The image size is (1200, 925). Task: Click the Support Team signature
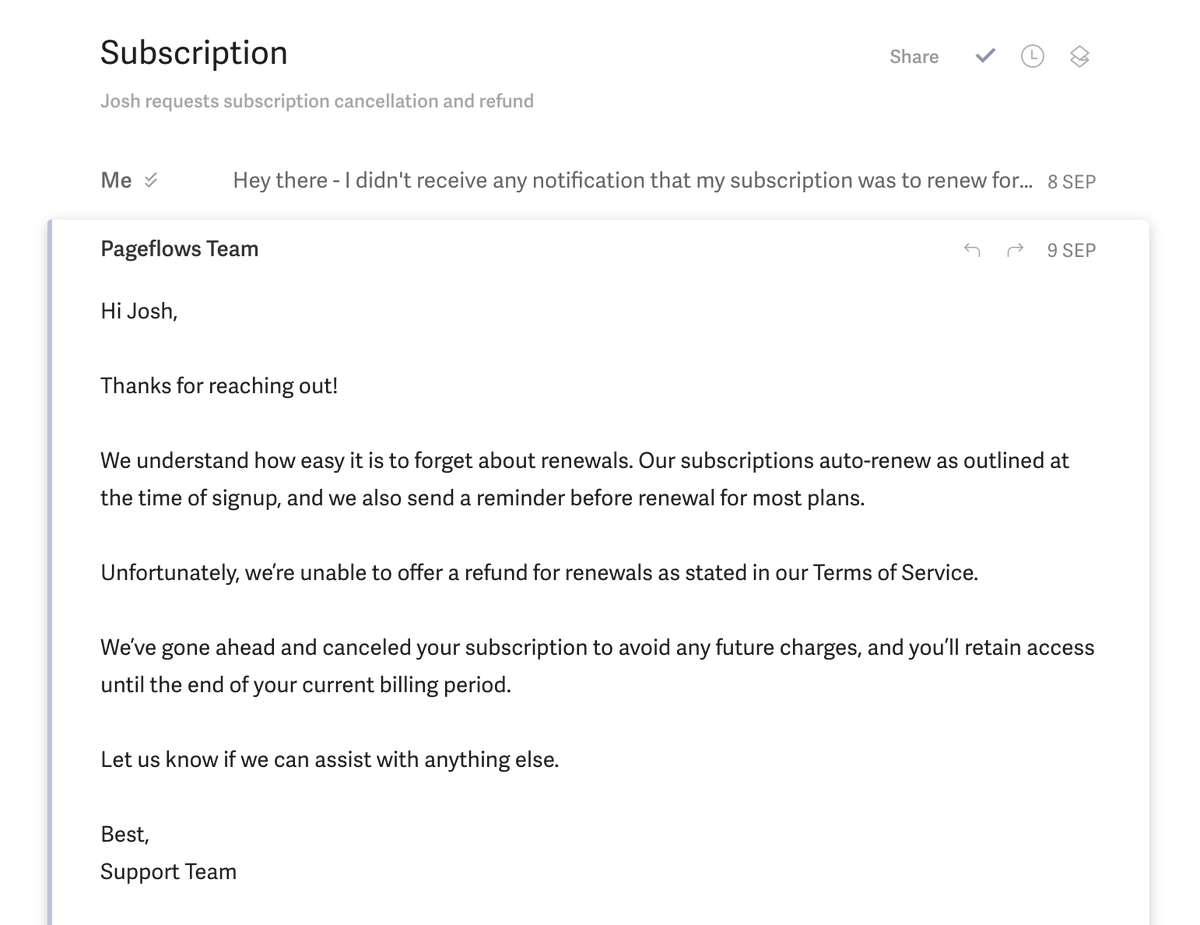coord(168,872)
